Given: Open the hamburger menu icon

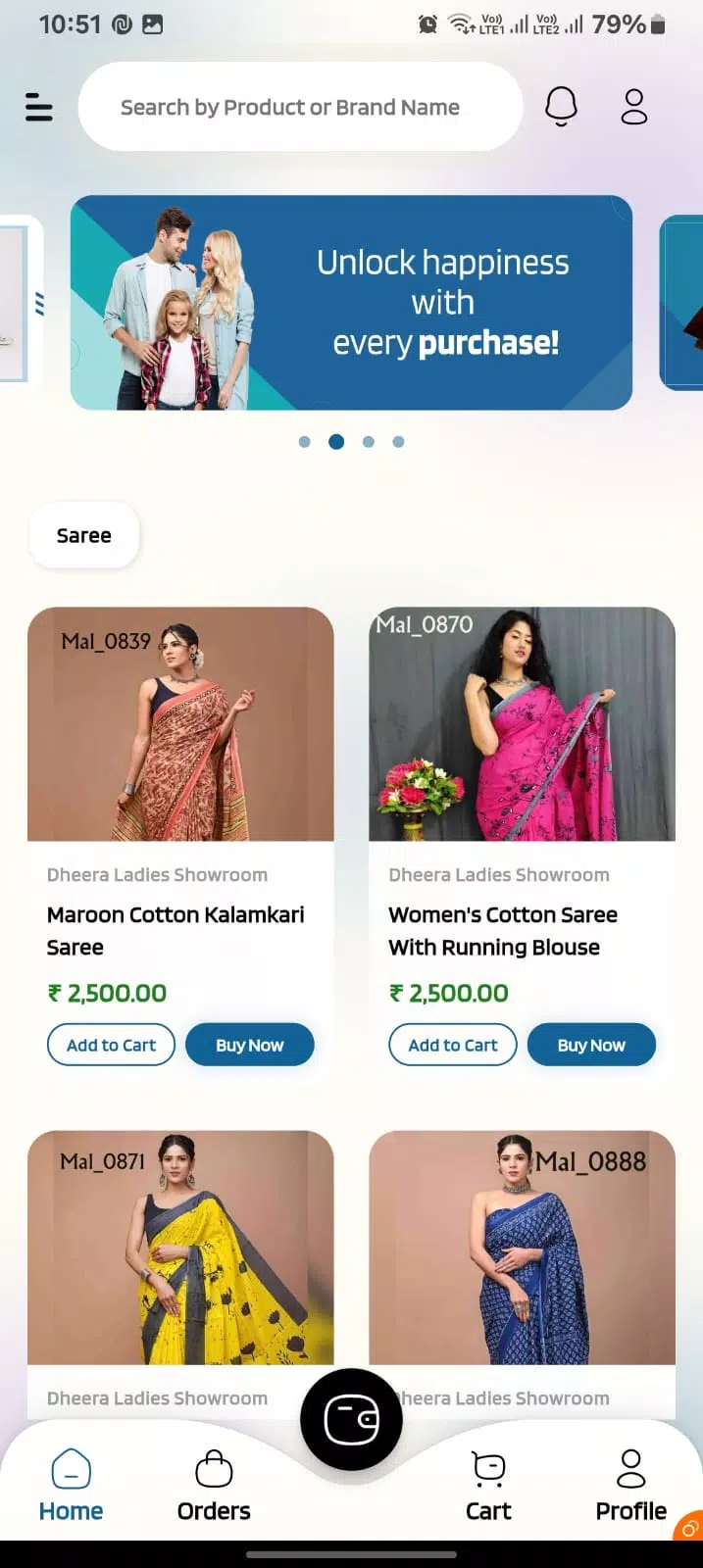Looking at the screenshot, I should click(39, 107).
